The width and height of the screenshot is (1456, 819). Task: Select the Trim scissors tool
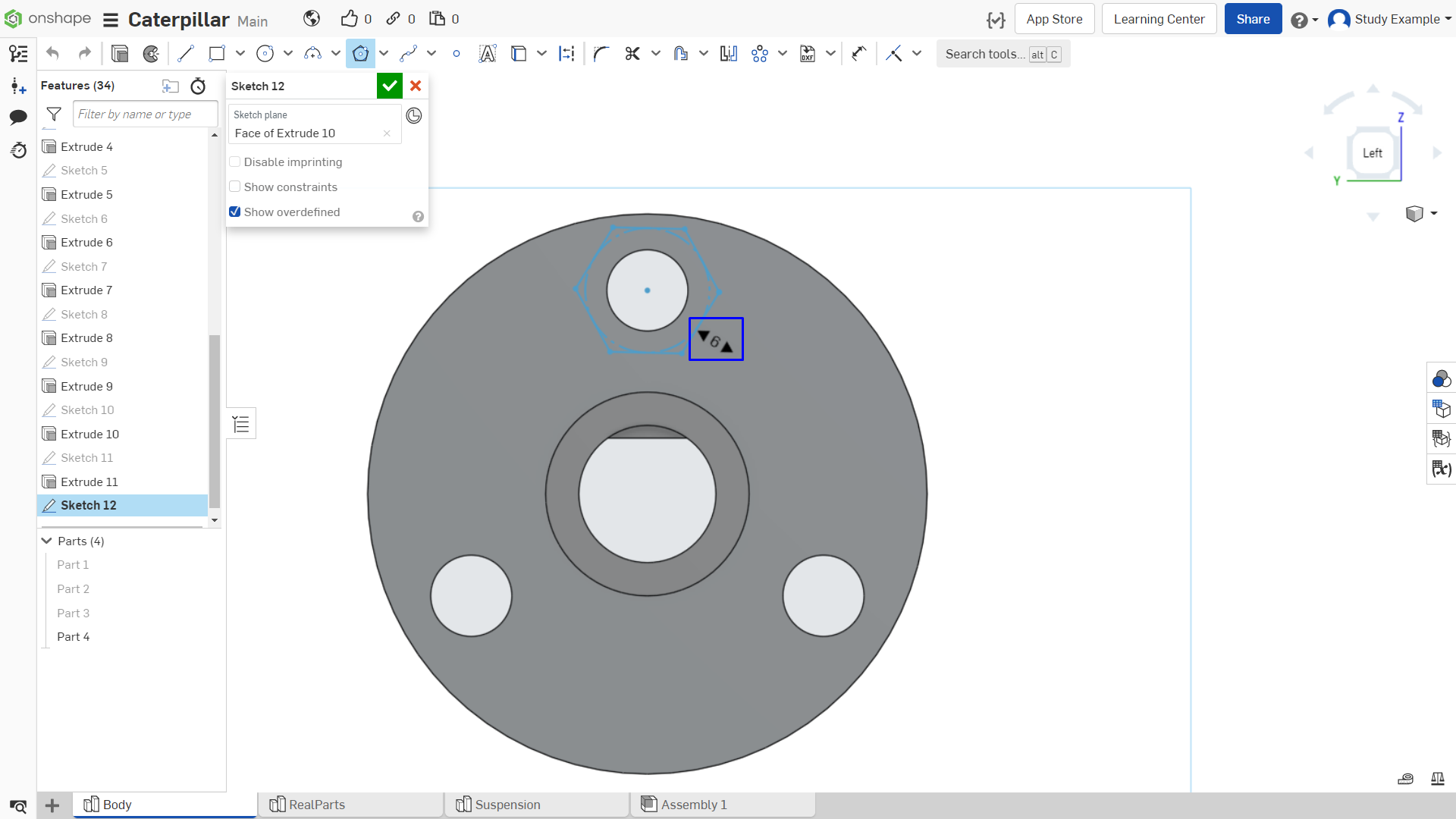point(632,54)
